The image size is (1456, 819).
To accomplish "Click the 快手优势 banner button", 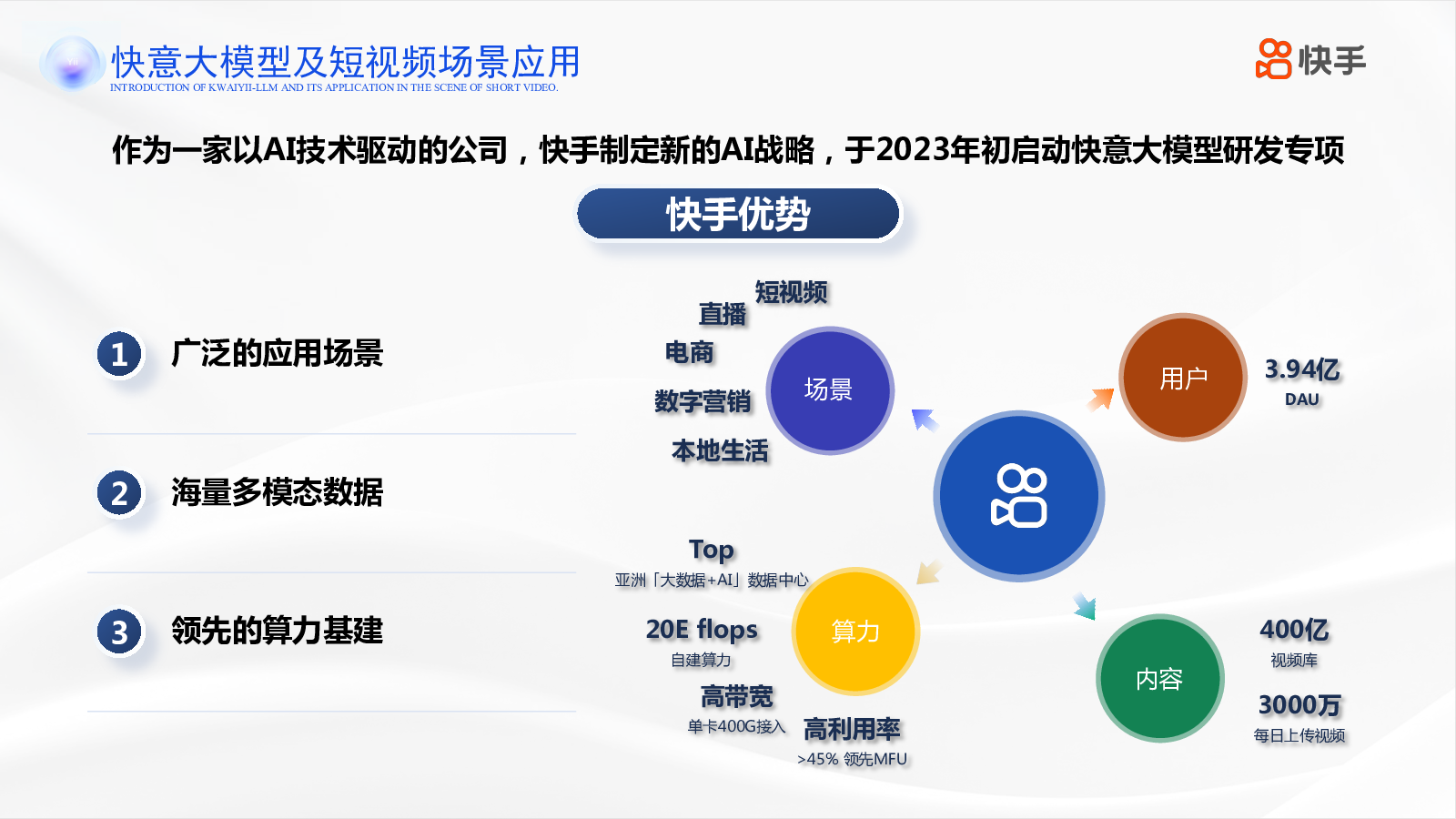I will point(738,215).
